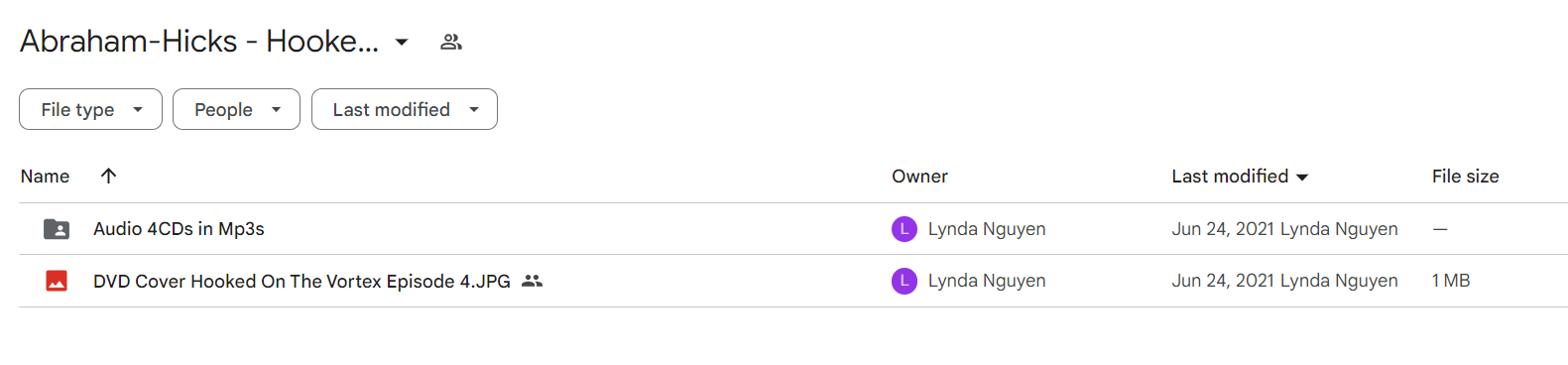This screenshot has height=365, width=1568.
Task: Click the red image file icon
Action: pyautogui.click(x=57, y=281)
